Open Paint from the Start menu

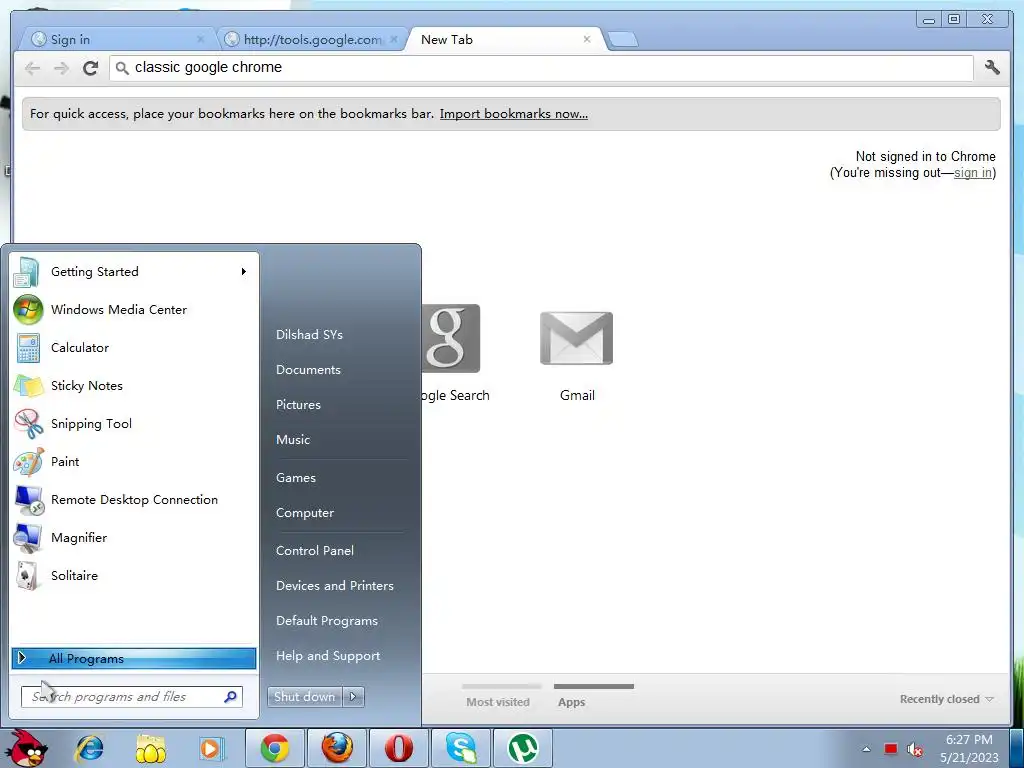134,461
